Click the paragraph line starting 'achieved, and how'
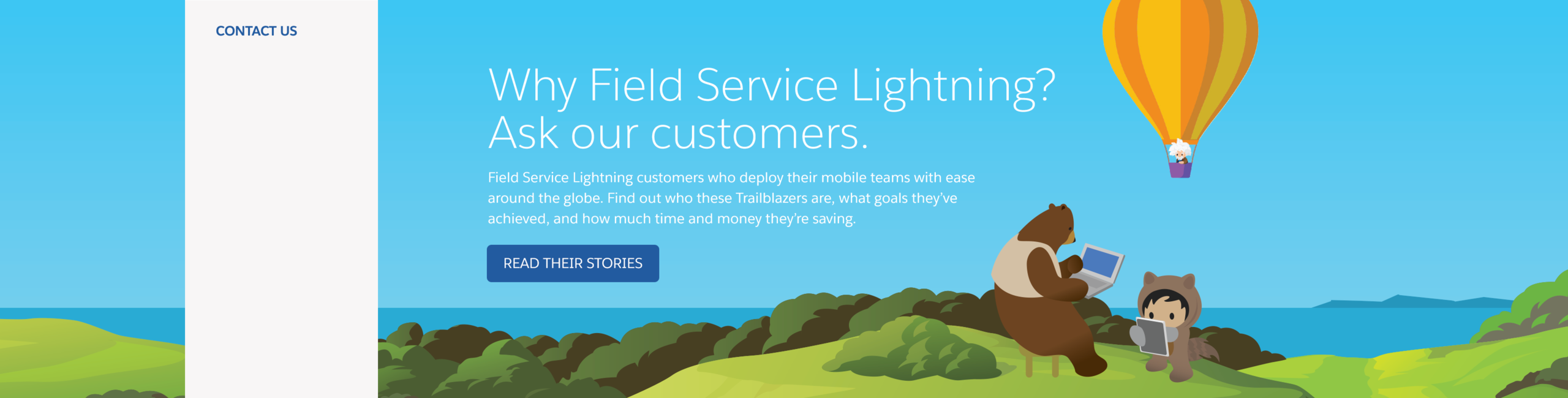This screenshot has width=1568, height=398. tap(671, 219)
